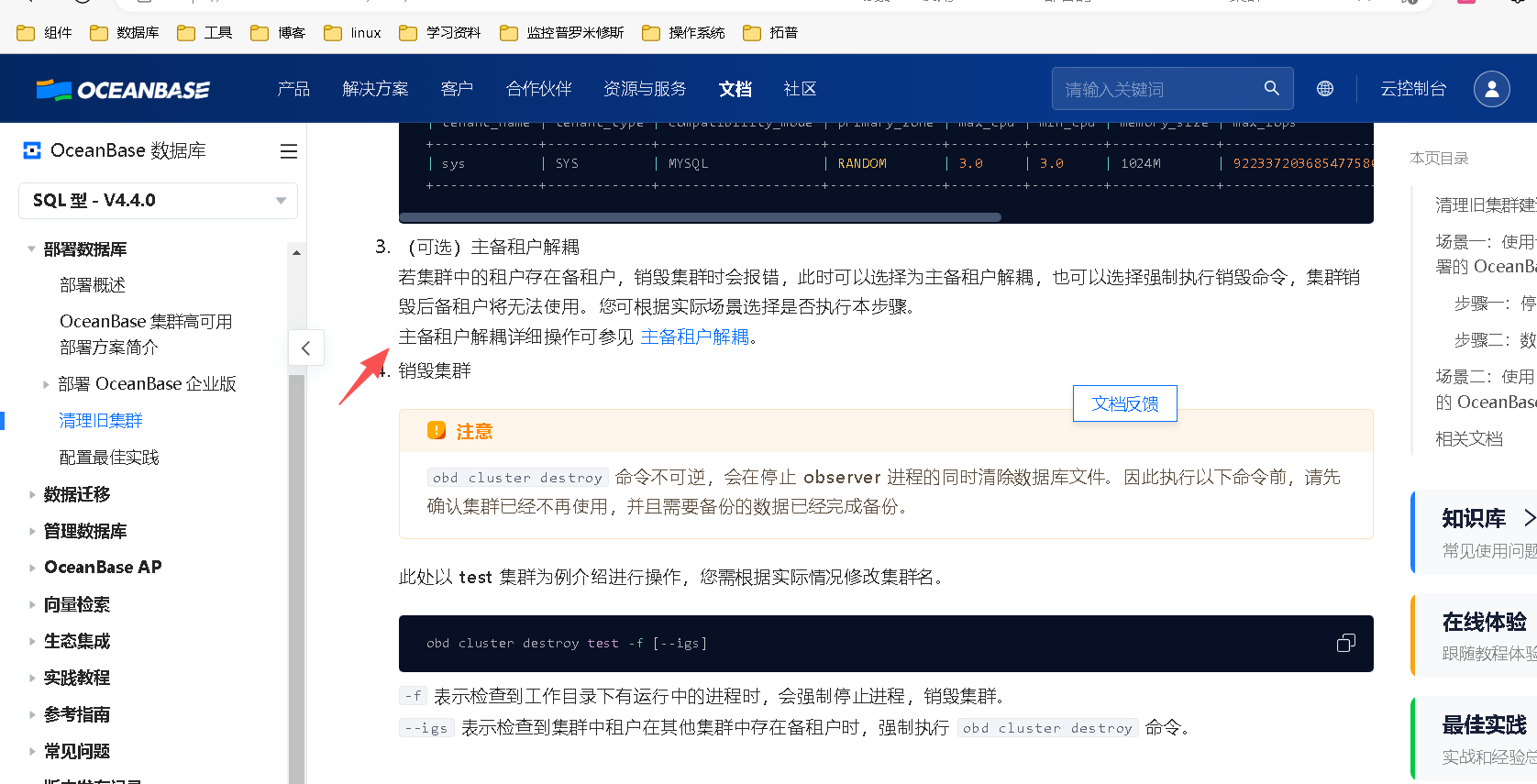
Task: Open the 在线体验 card
Action: tap(1475, 635)
